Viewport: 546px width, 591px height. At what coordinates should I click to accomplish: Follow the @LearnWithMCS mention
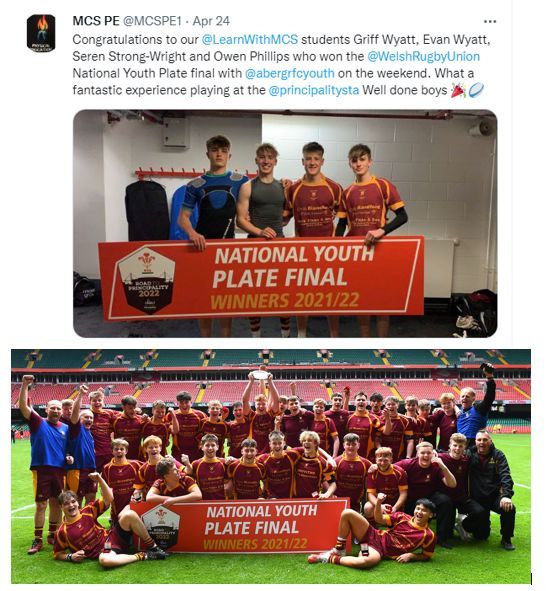click(x=250, y=39)
